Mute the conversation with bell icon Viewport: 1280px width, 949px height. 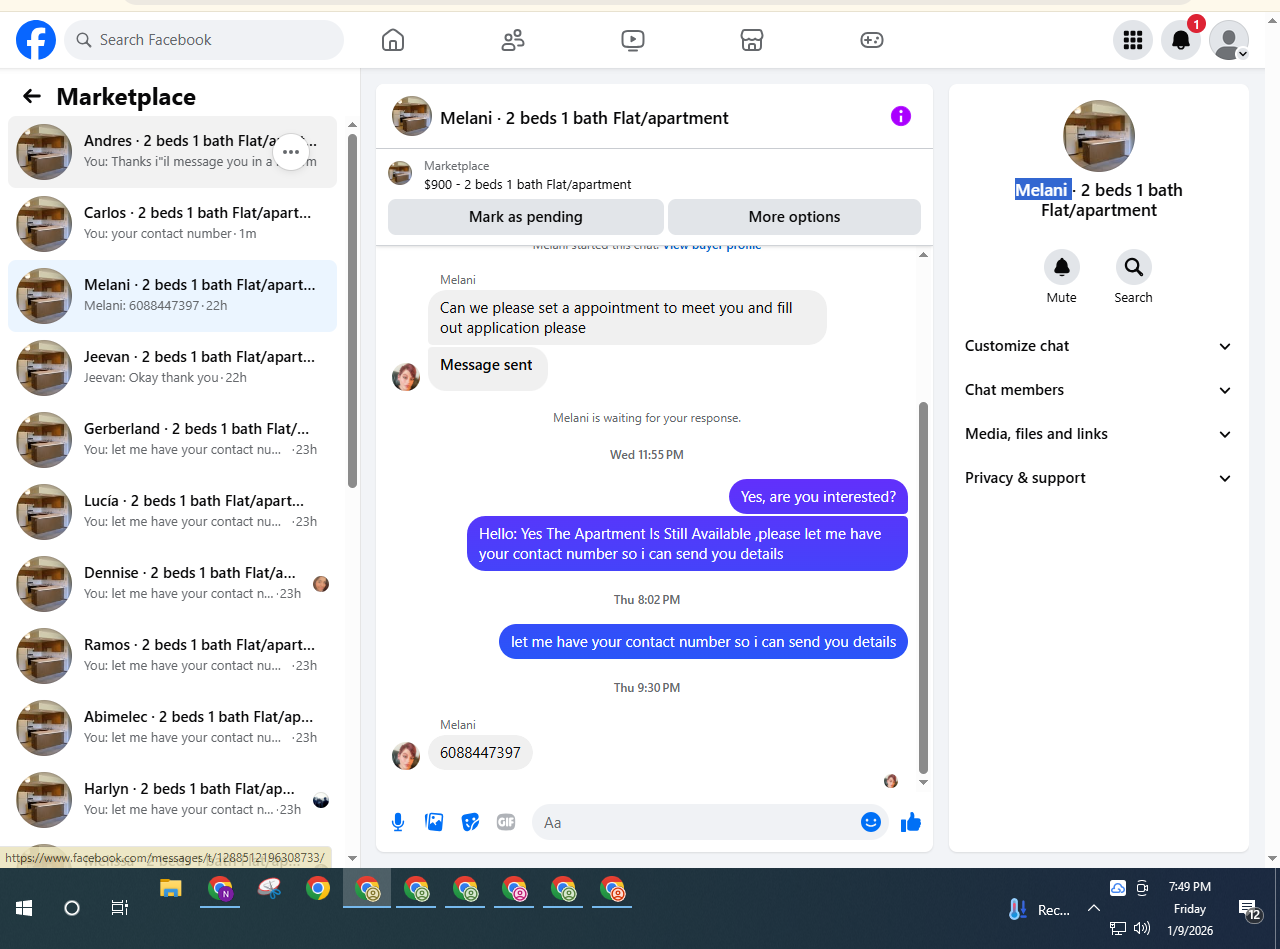coord(1062,267)
